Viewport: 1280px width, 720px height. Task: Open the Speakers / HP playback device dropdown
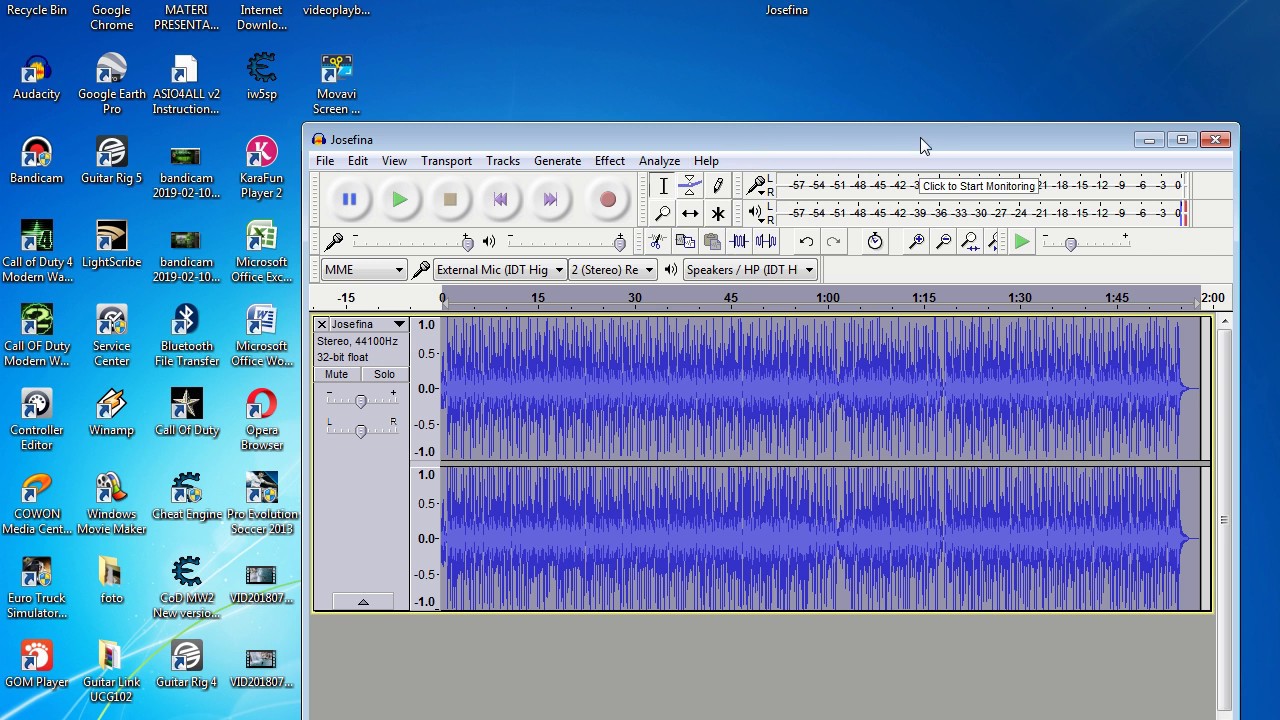(750, 270)
